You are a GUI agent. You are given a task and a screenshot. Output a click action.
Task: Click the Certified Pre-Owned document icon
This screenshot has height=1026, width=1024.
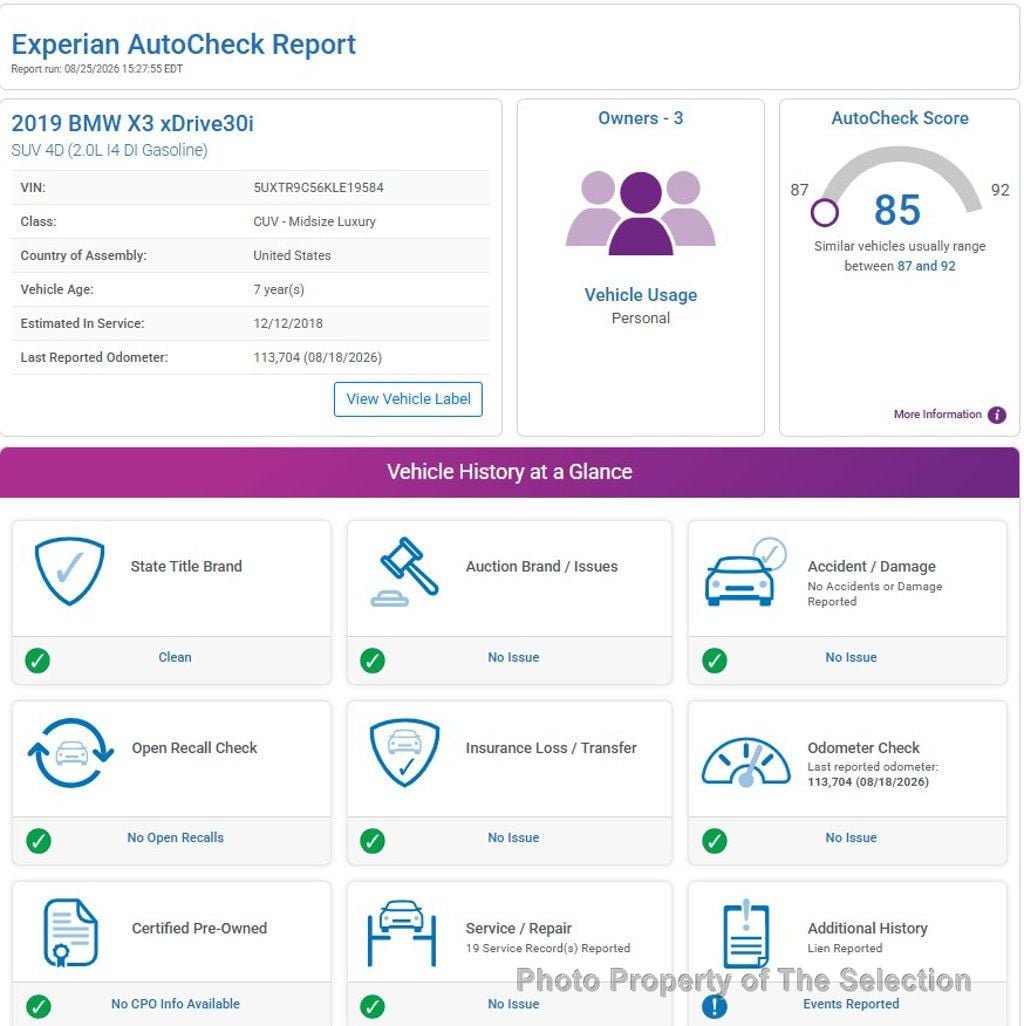click(71, 932)
